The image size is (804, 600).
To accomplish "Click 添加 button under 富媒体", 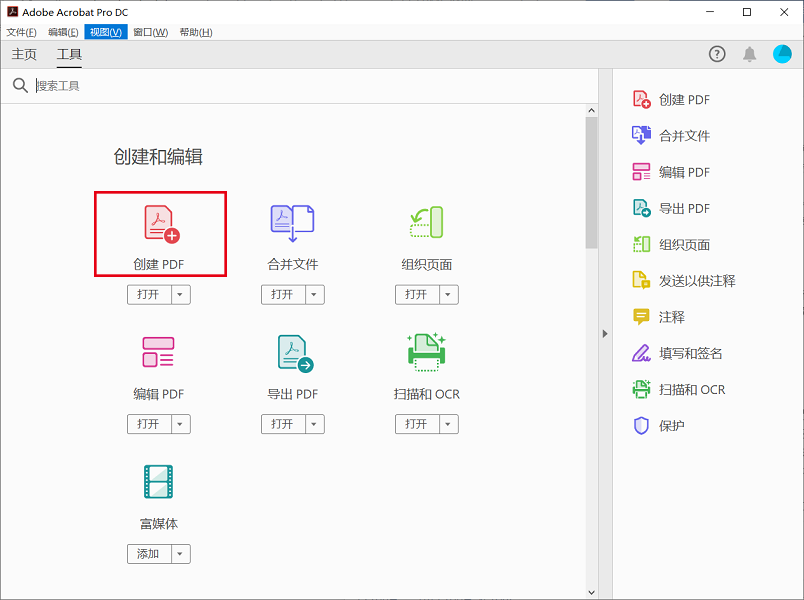I will click(x=148, y=554).
